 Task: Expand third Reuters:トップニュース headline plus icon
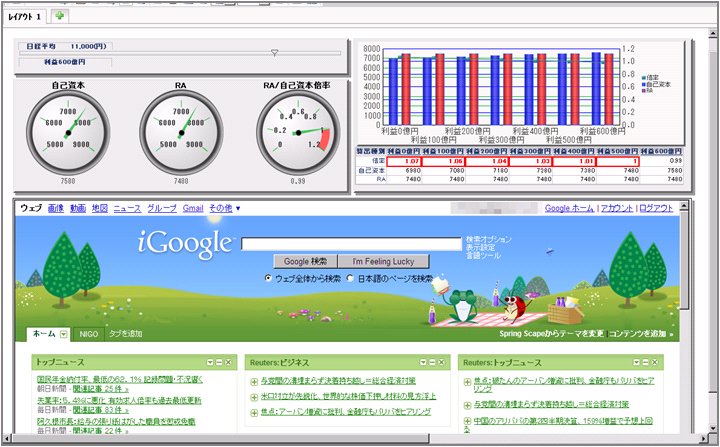coord(467,421)
